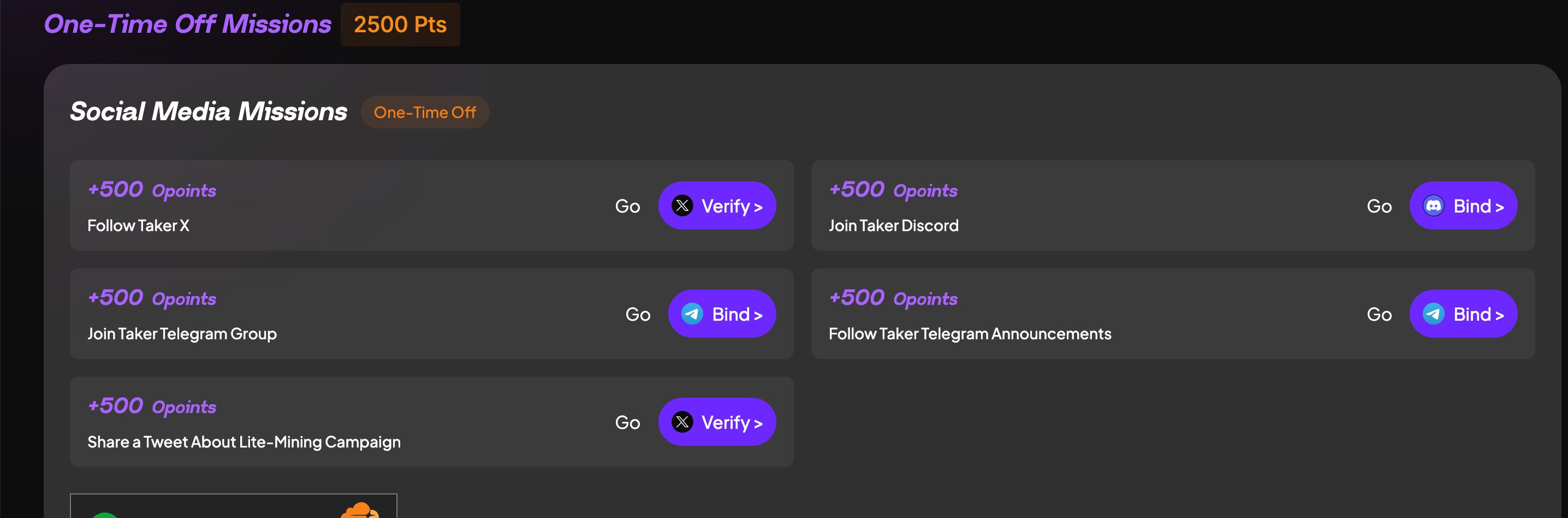Image resolution: width=1568 pixels, height=518 pixels.
Task: Click the green circle in the verification widget
Action: [x=105, y=516]
